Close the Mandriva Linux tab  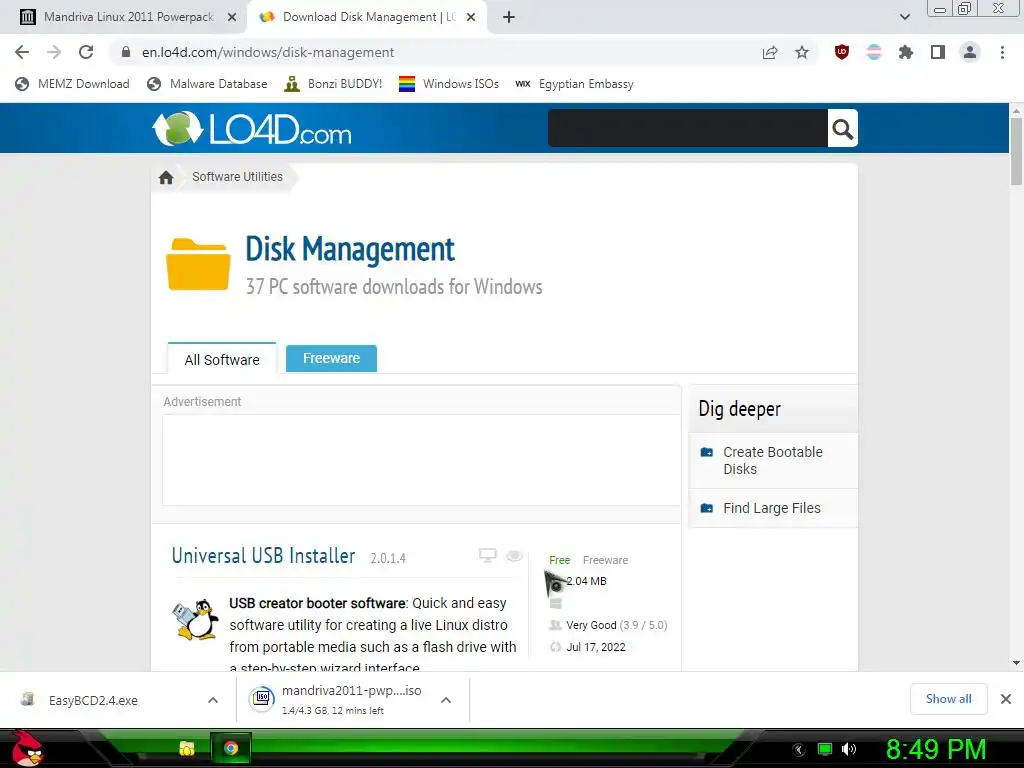point(232,18)
